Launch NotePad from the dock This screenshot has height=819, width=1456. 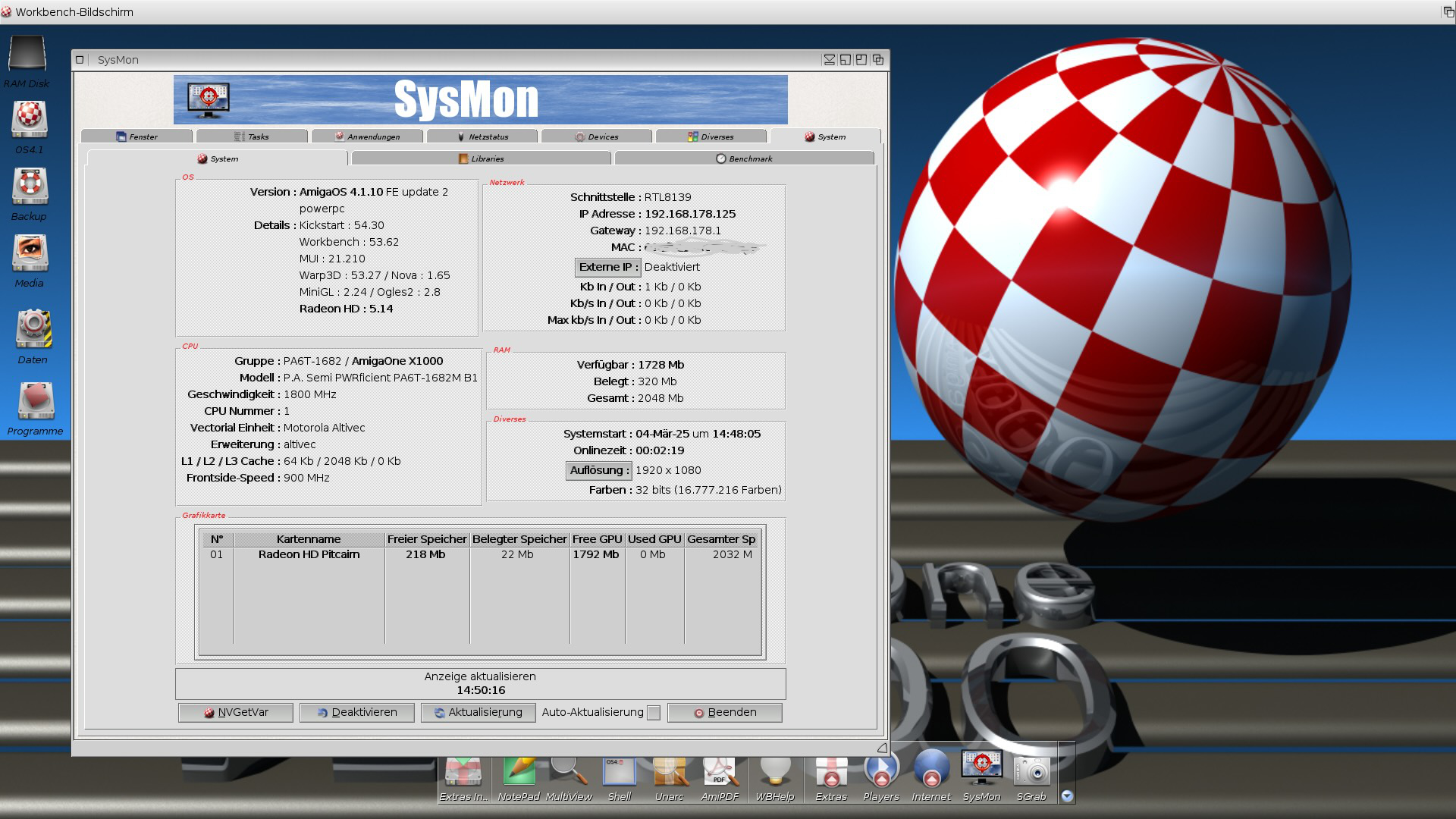[x=519, y=779]
